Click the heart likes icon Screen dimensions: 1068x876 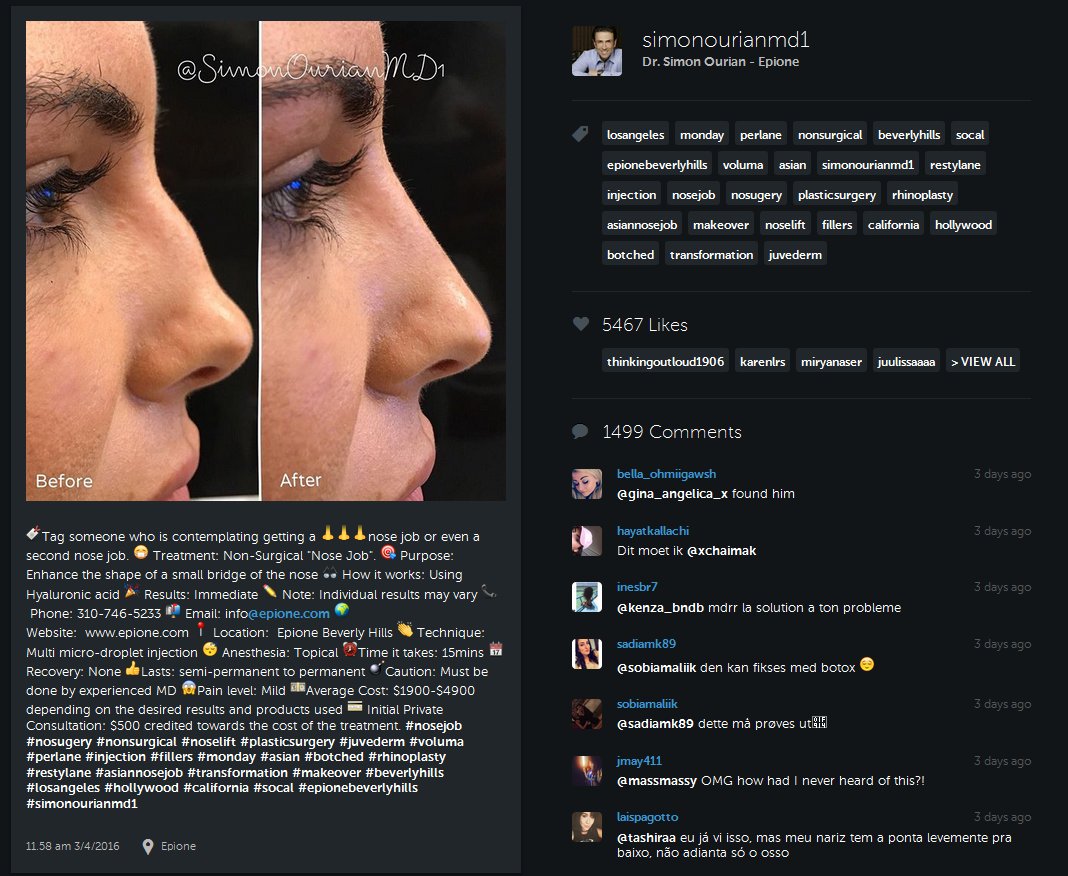[580, 324]
